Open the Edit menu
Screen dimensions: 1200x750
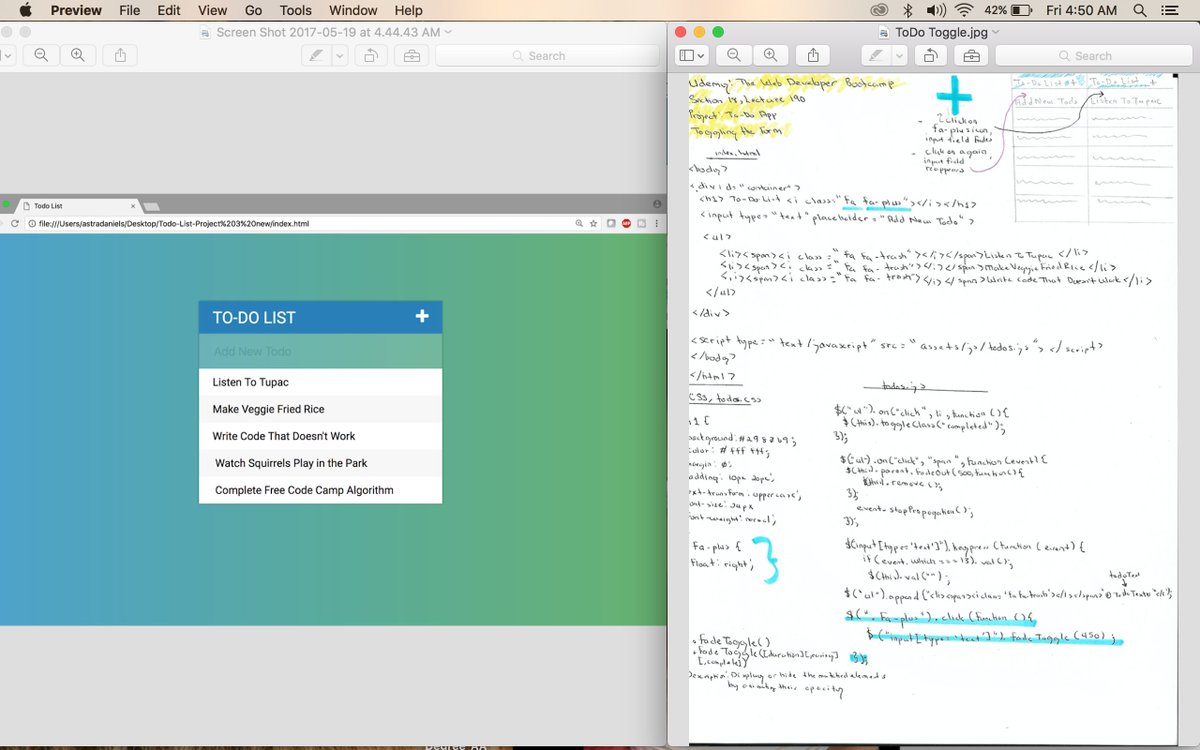(x=169, y=10)
